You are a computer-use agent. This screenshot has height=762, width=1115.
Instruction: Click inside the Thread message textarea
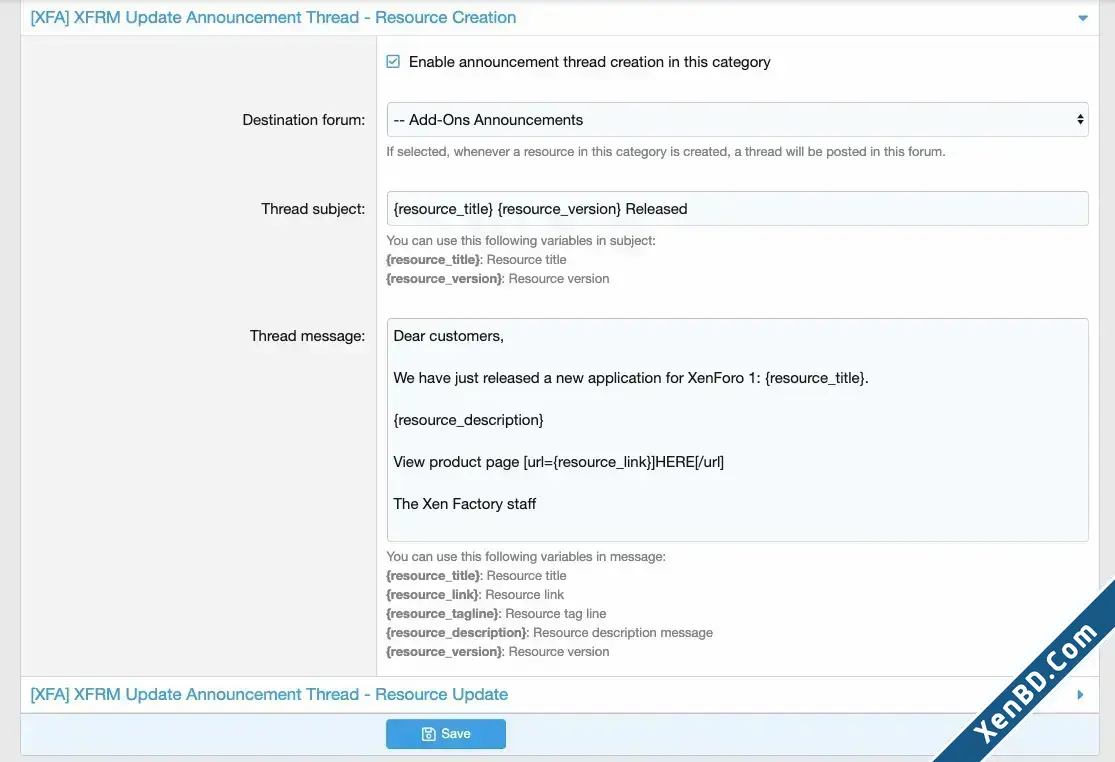tap(737, 430)
